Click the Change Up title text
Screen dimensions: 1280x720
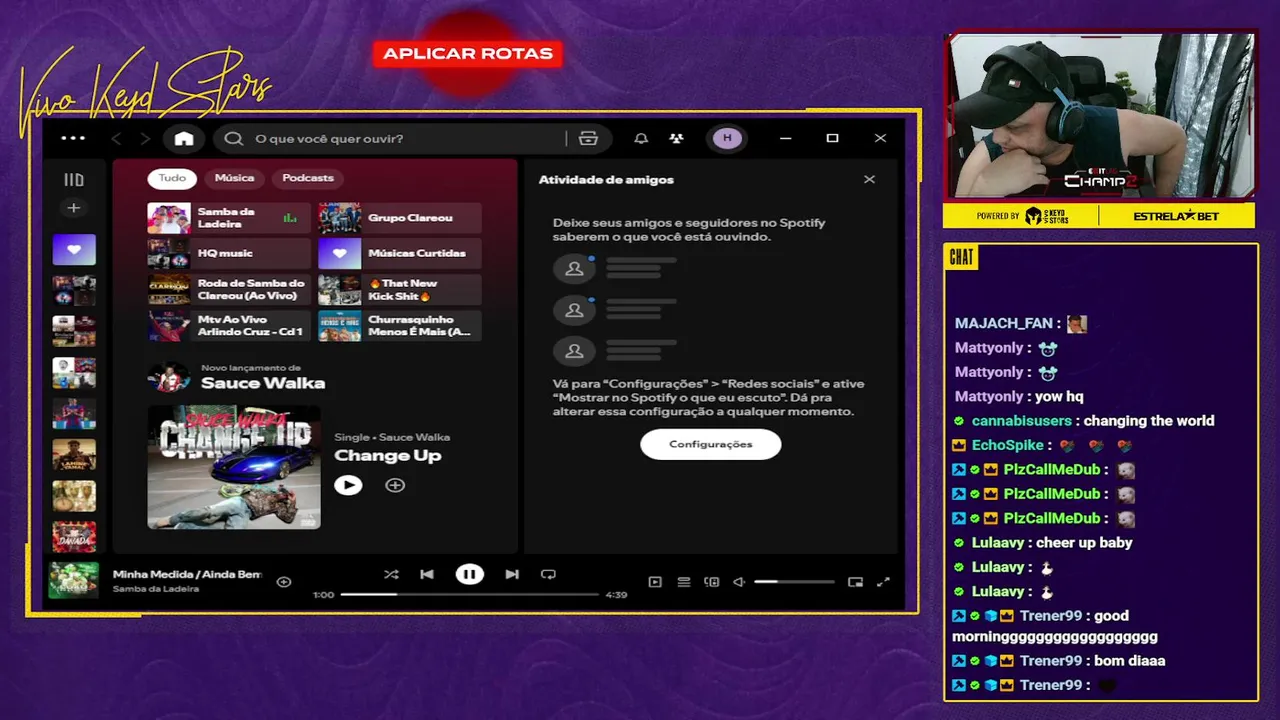387,455
